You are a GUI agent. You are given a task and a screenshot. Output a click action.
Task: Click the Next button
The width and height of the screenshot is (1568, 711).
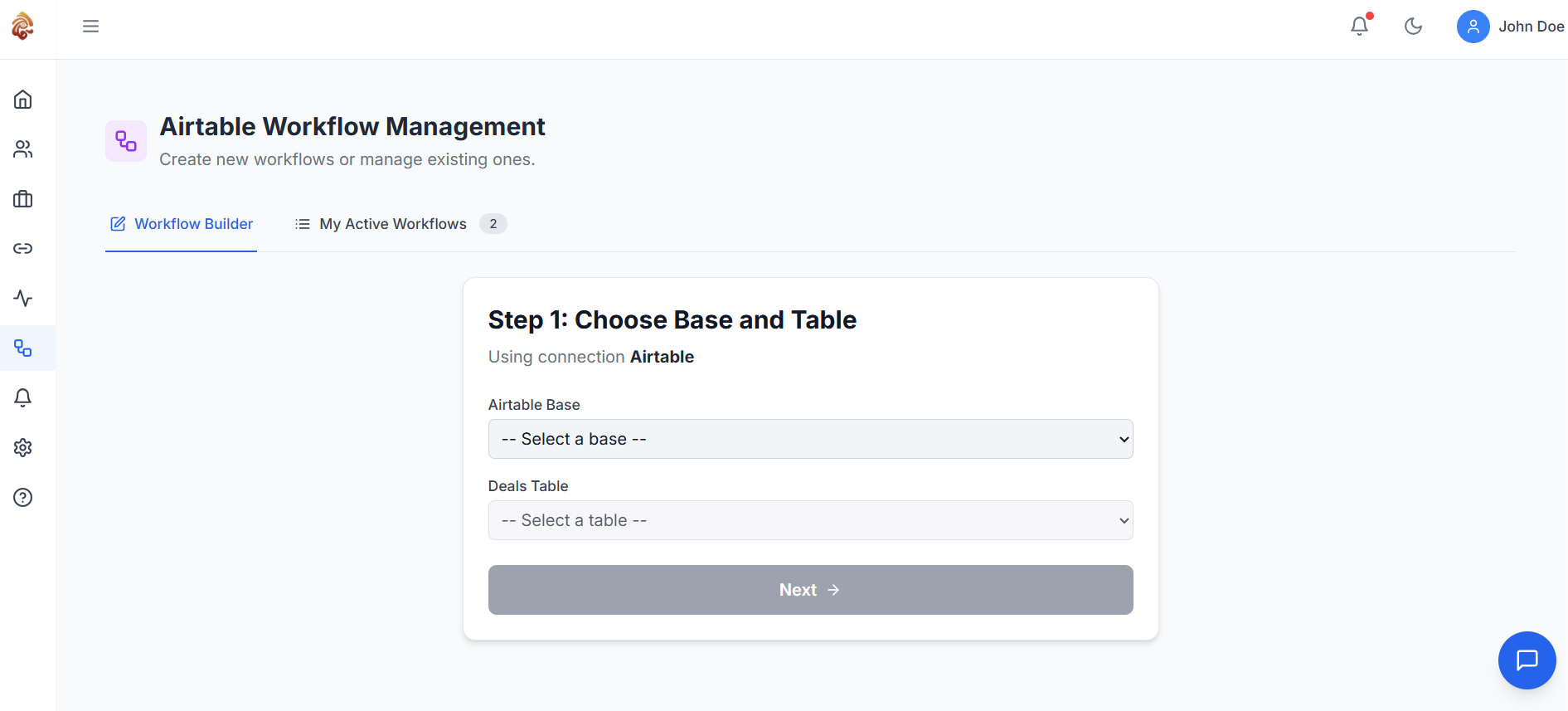click(x=810, y=590)
